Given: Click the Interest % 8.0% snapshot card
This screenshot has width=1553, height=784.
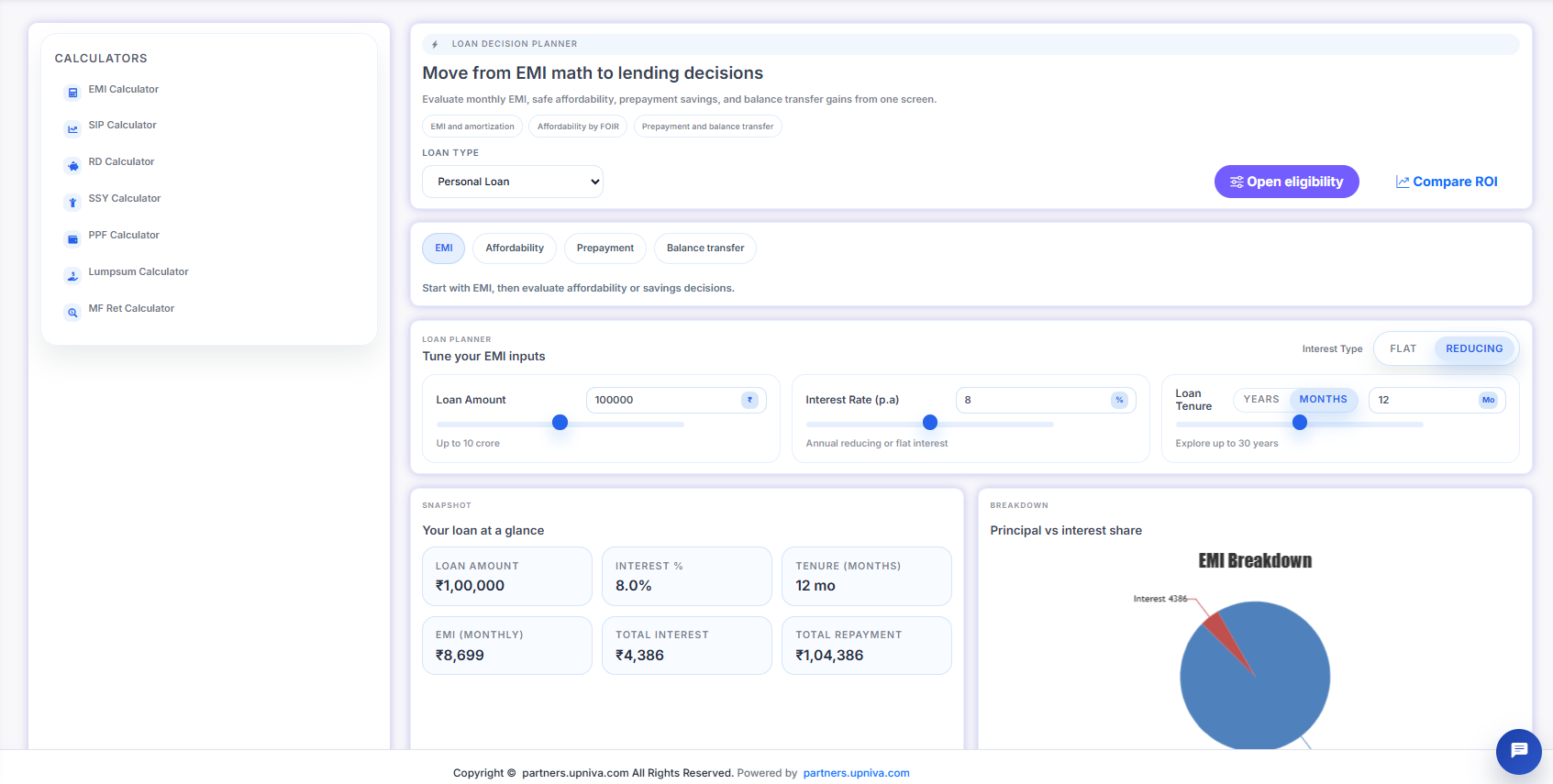Looking at the screenshot, I should [x=687, y=577].
